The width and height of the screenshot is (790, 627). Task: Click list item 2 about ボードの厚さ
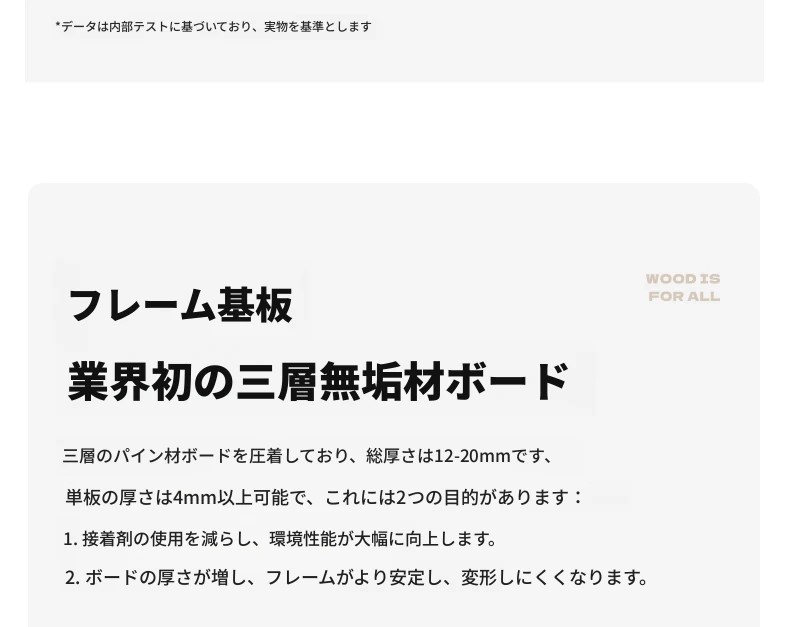click(x=357, y=577)
